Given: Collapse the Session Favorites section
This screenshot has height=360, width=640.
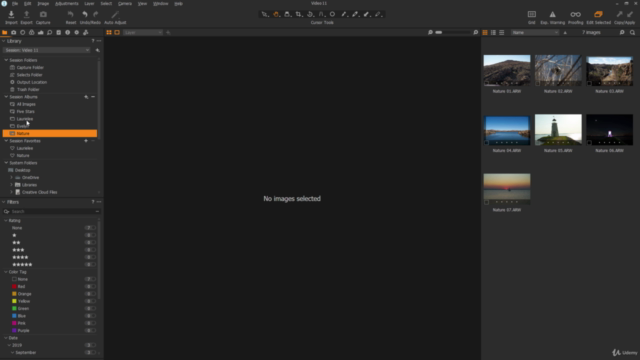Looking at the screenshot, I should coord(6,141).
